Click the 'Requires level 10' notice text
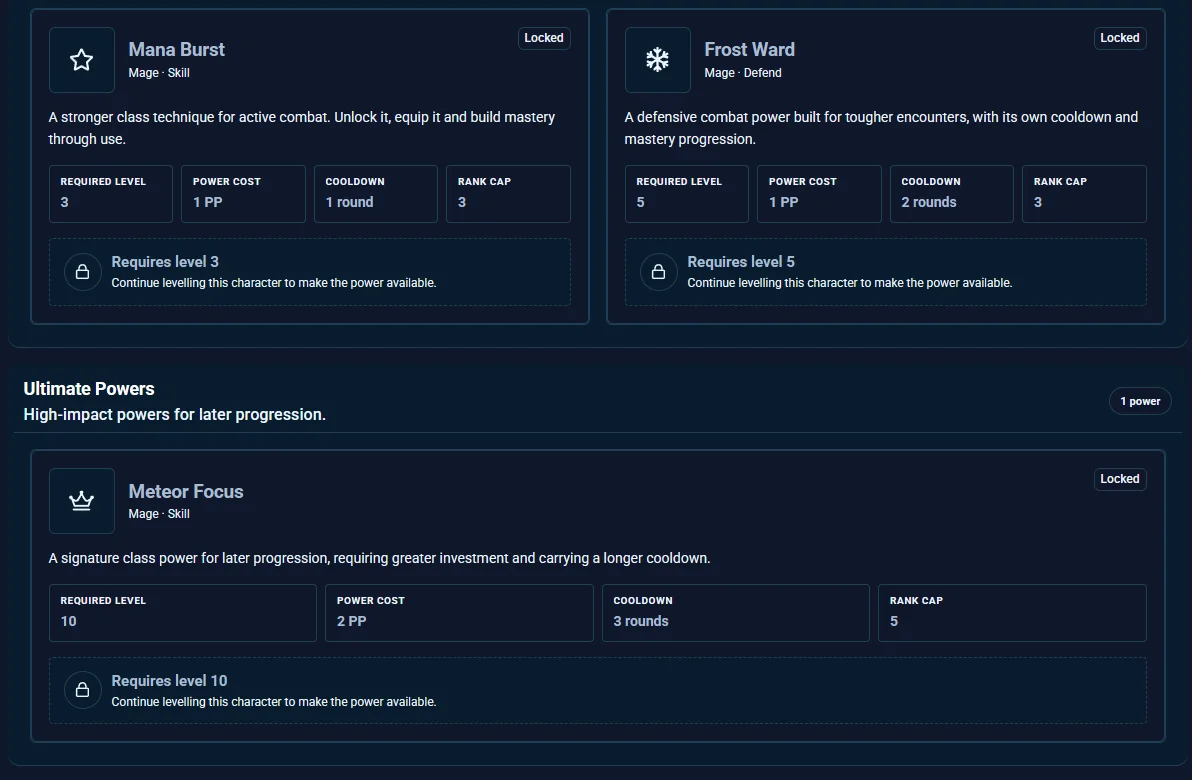The height and width of the screenshot is (780, 1192). [170, 680]
